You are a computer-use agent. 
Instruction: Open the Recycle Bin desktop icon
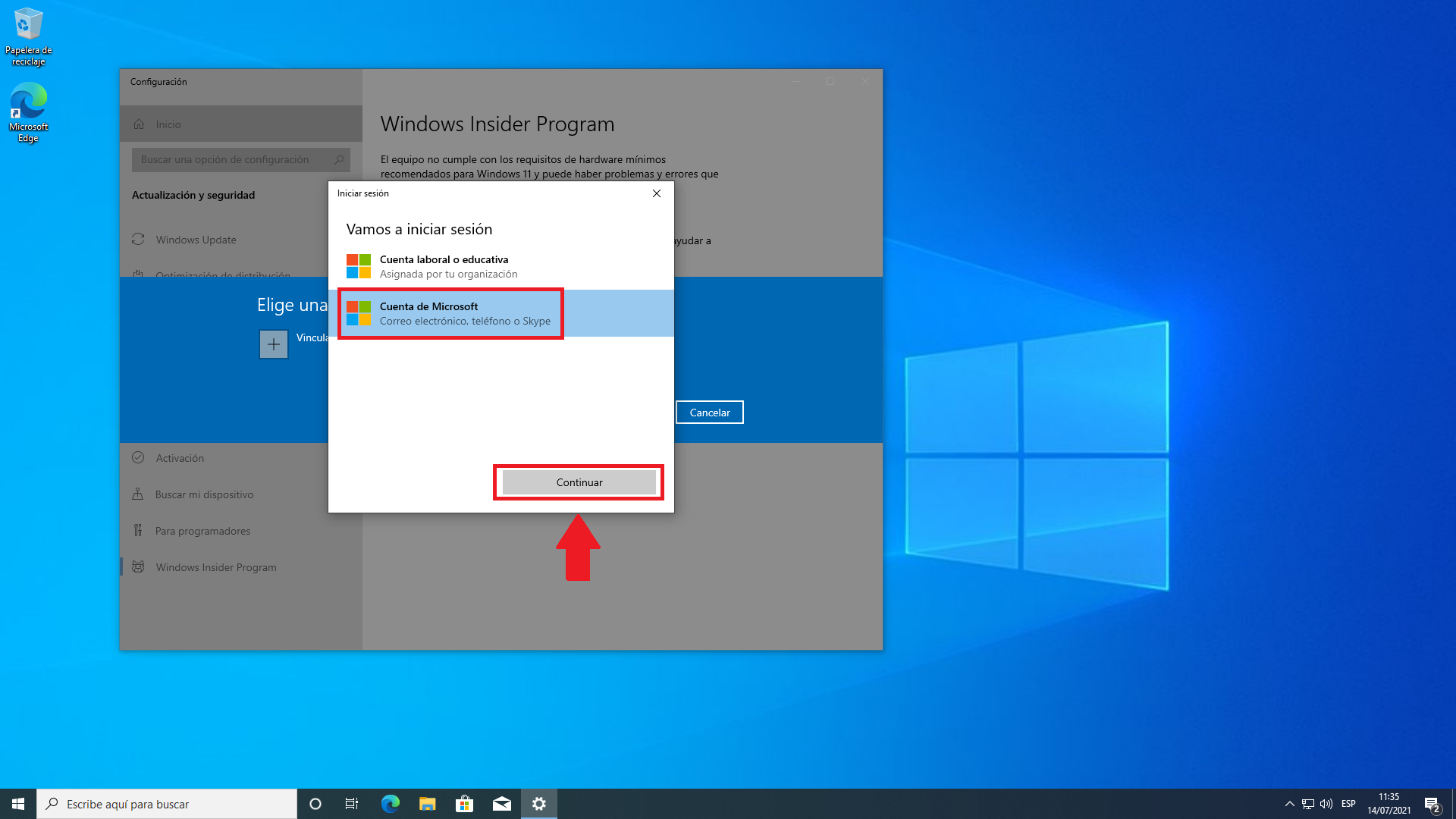28,35
